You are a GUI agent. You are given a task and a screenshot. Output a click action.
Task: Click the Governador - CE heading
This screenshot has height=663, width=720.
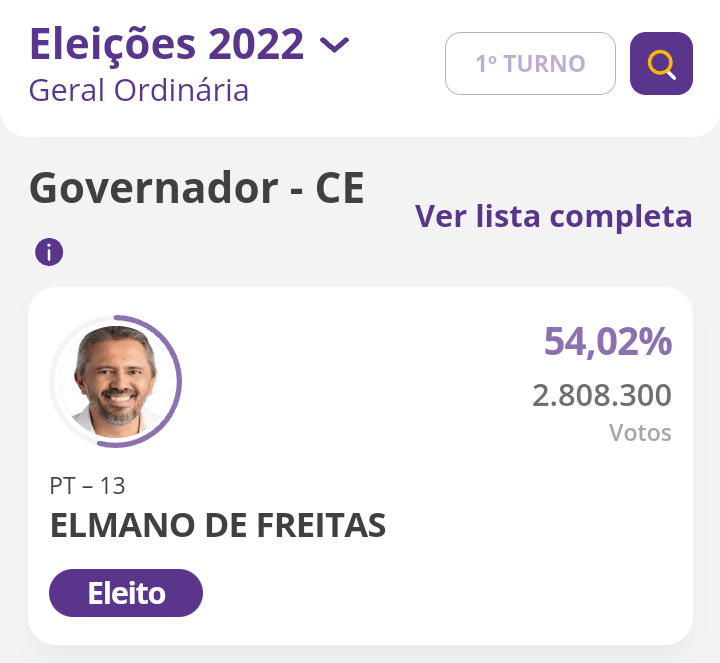197,188
